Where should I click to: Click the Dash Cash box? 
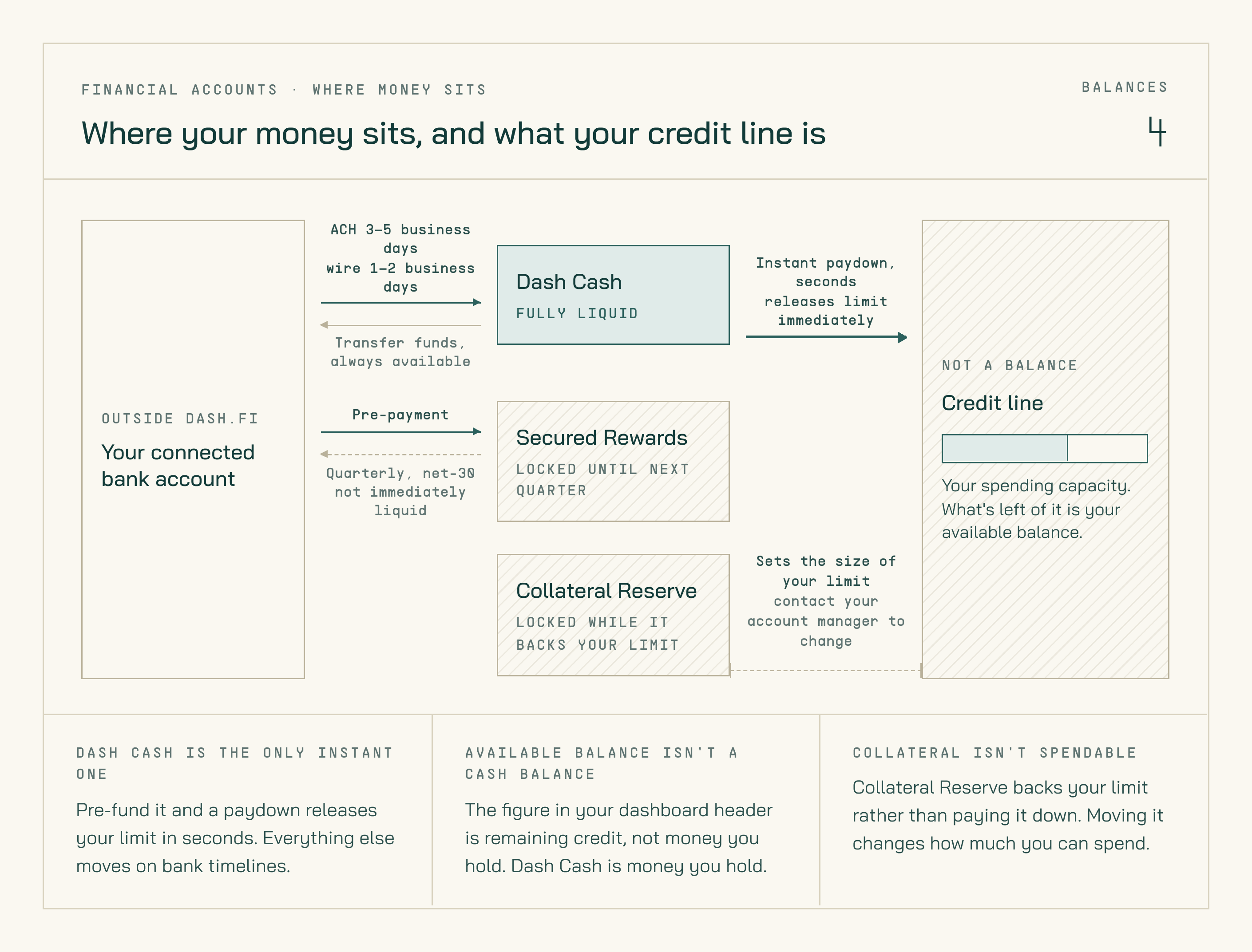(613, 295)
